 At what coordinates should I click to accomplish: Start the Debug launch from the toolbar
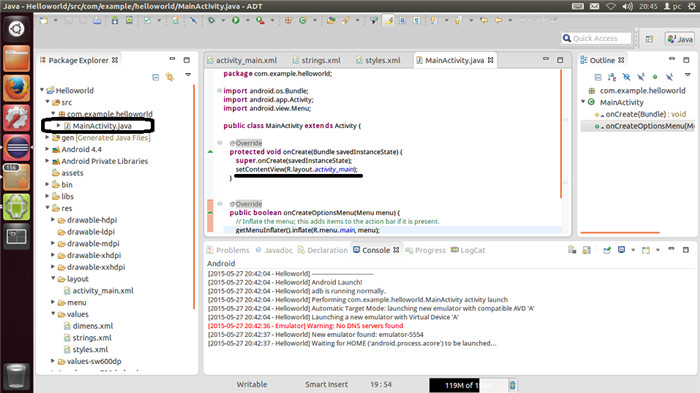click(x=211, y=20)
